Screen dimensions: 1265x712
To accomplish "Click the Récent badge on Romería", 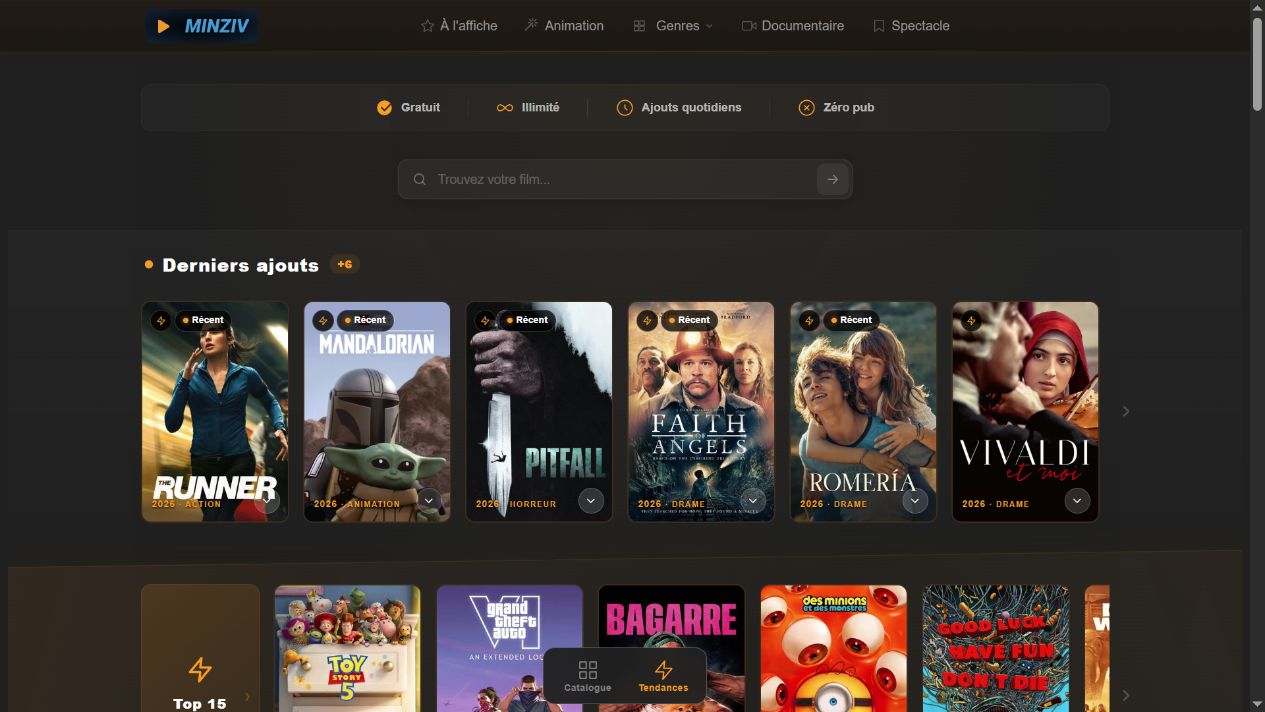I will [x=851, y=321].
